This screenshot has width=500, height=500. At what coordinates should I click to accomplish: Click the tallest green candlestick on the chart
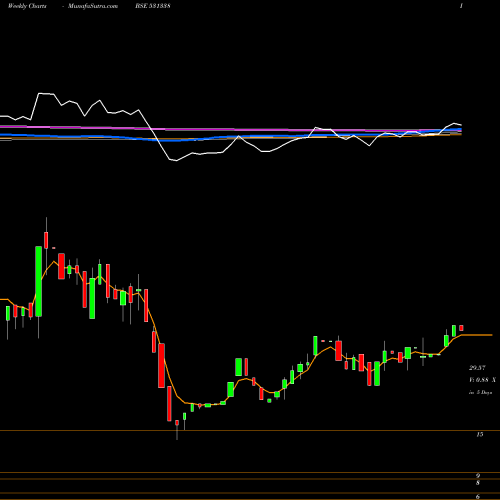pos(39,281)
